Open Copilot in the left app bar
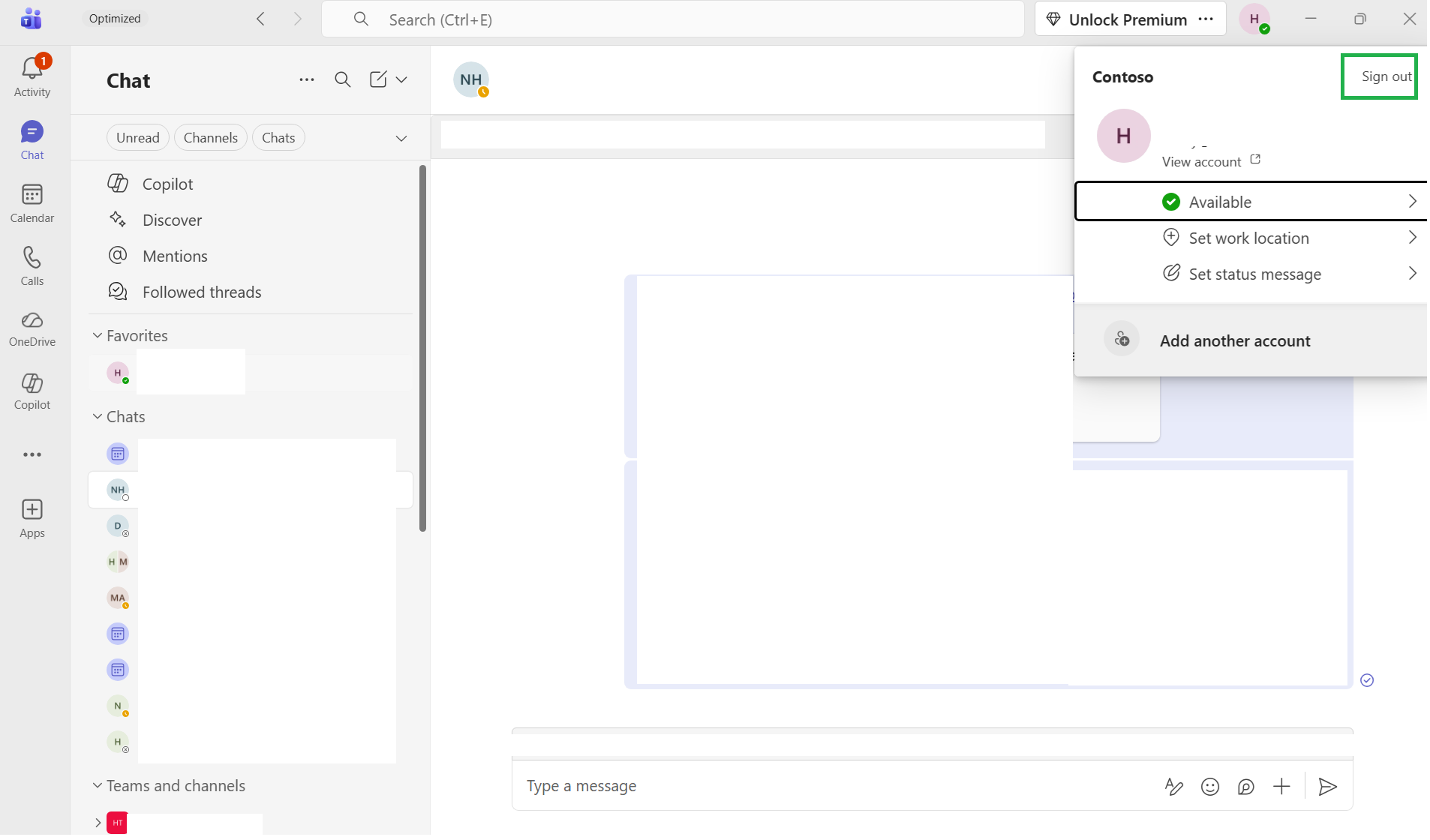This screenshot has width=1430, height=840. coord(32,391)
